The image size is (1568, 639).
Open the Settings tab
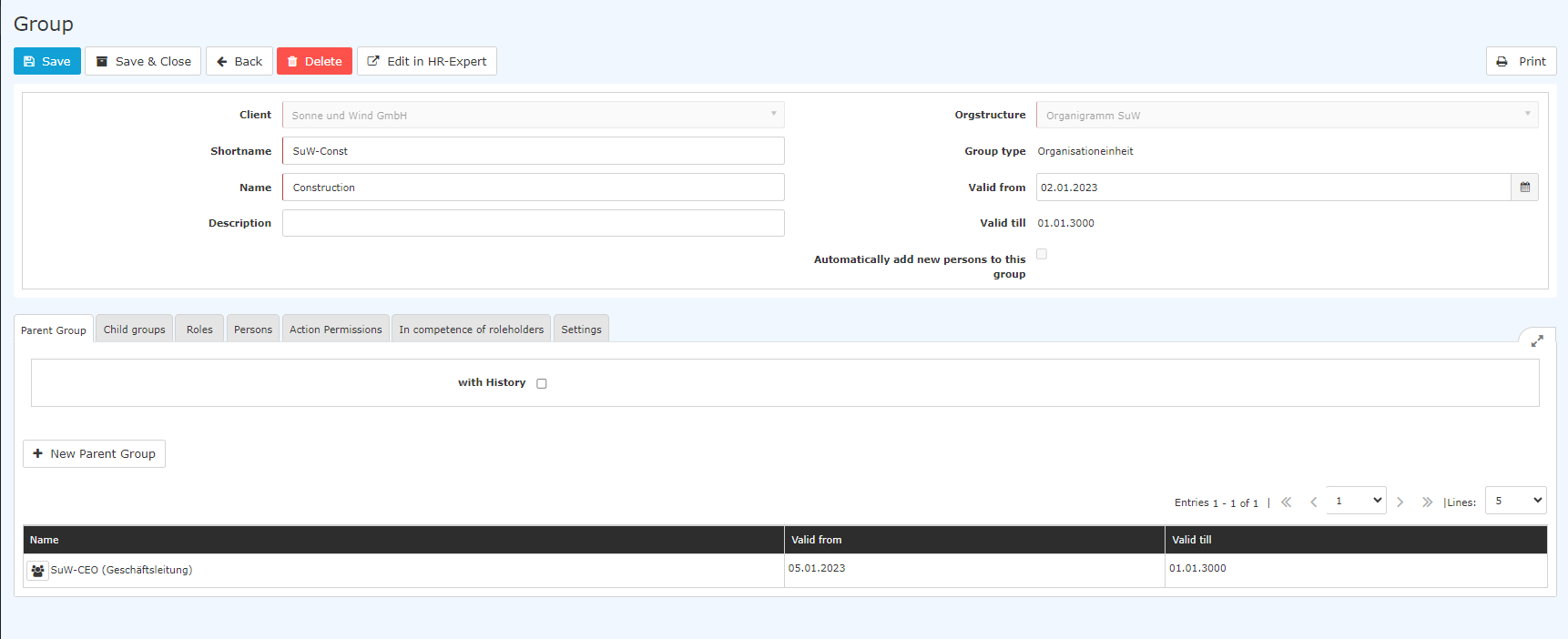point(581,329)
